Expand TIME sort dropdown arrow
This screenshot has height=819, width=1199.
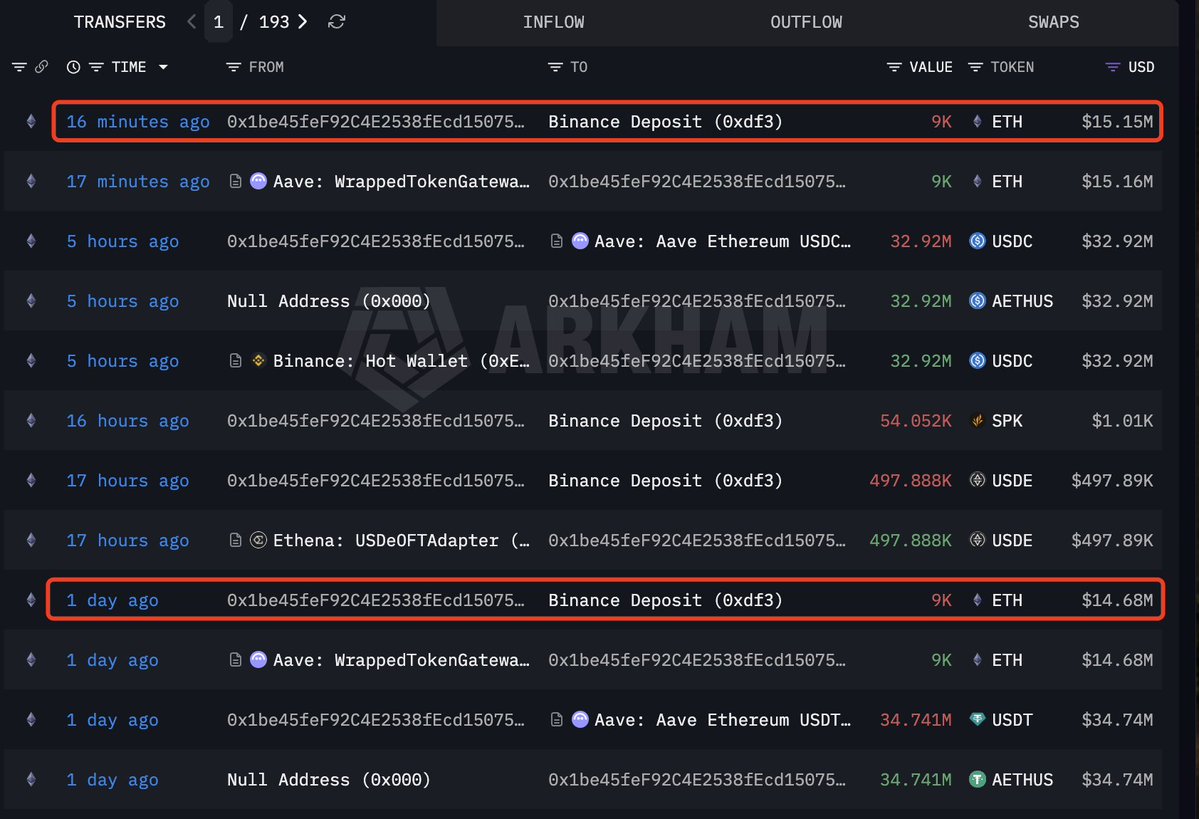click(163, 67)
